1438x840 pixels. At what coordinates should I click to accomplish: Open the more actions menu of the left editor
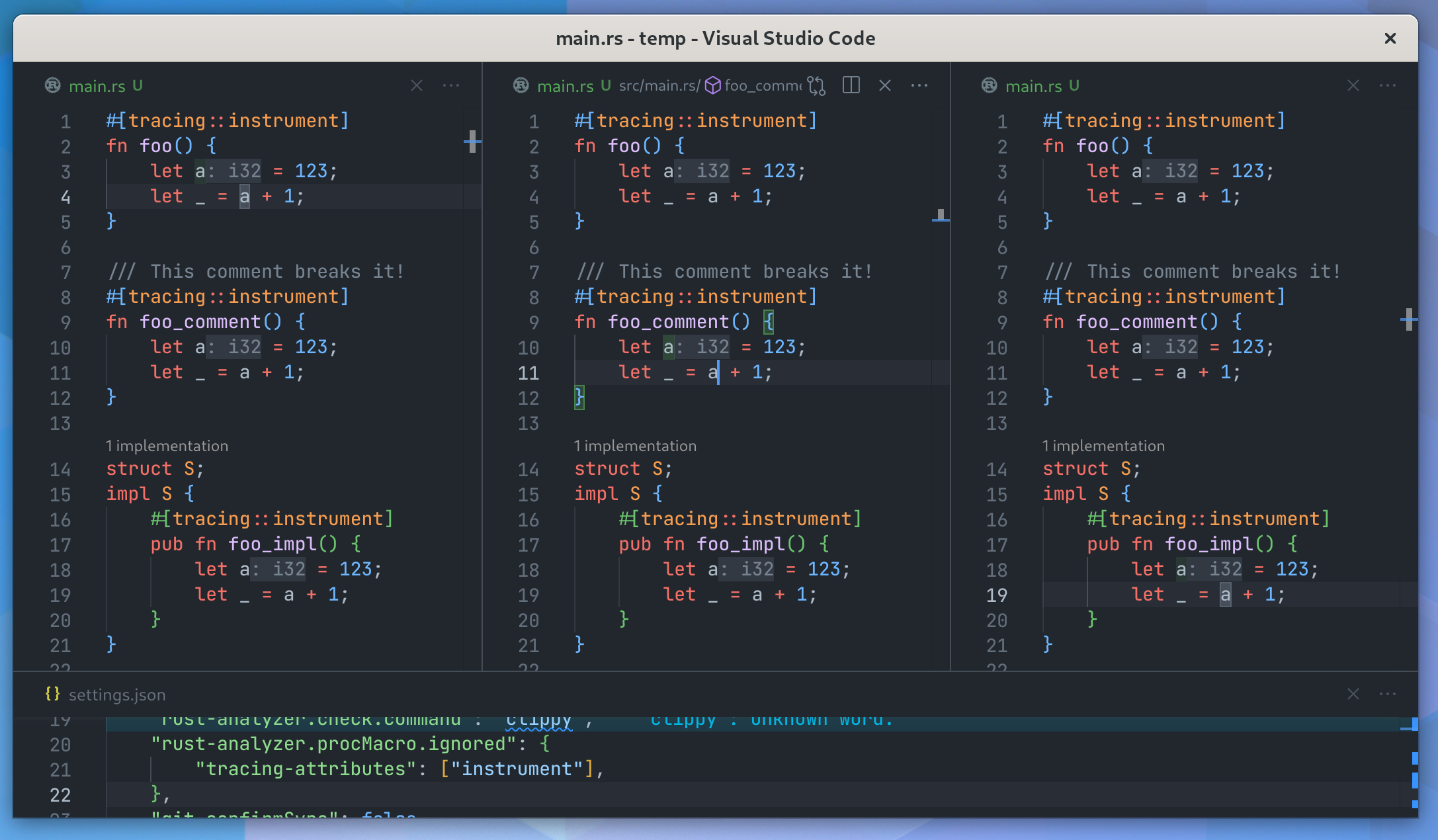[x=451, y=85]
